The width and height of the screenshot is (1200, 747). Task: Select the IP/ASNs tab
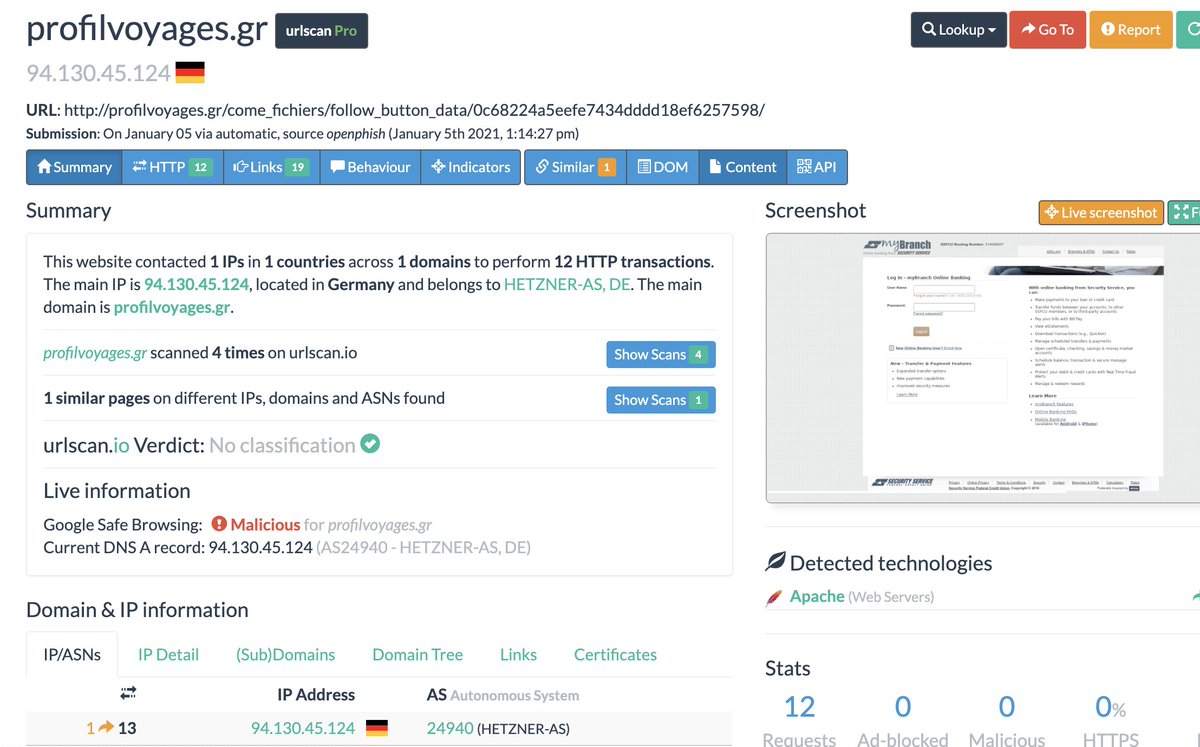[x=72, y=654]
